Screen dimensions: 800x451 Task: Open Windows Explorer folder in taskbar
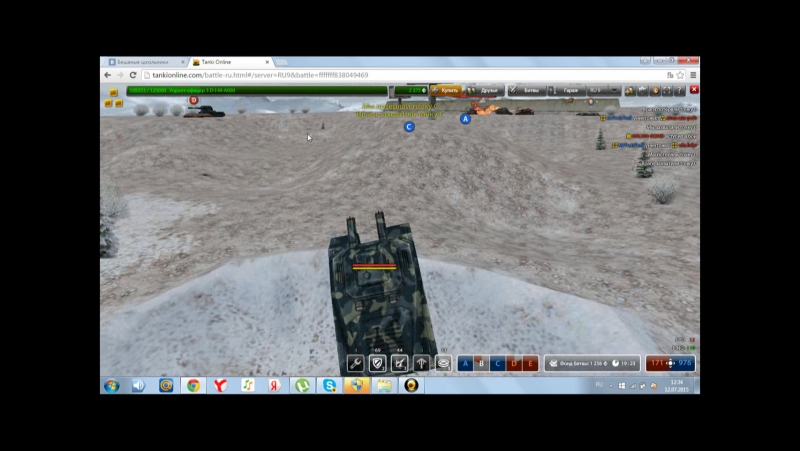click(384, 386)
